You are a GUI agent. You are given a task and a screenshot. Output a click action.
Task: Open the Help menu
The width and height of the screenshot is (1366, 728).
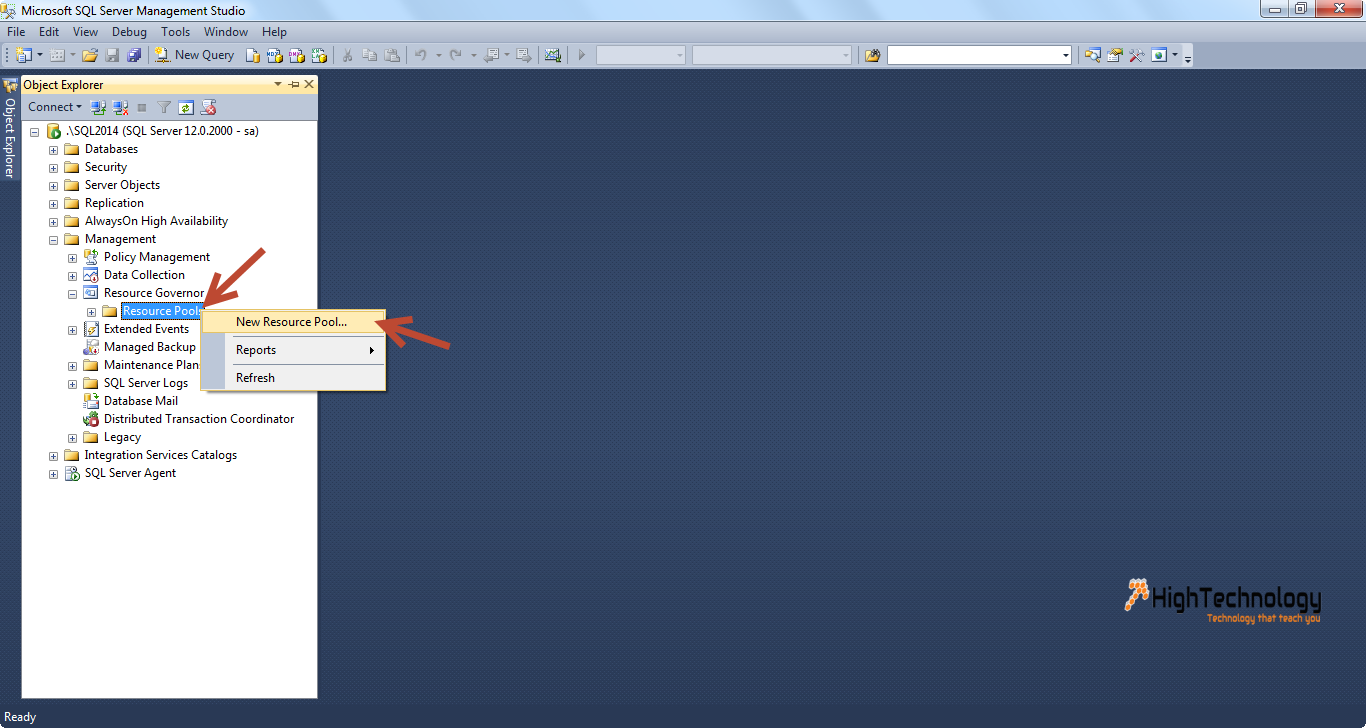coord(274,32)
